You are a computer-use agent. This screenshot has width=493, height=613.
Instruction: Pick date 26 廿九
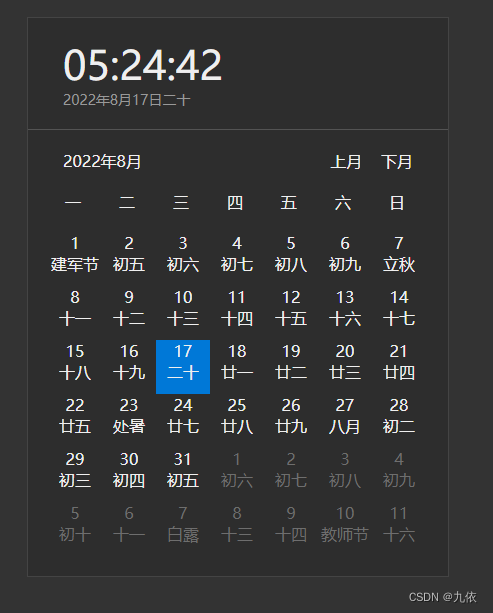click(x=290, y=416)
